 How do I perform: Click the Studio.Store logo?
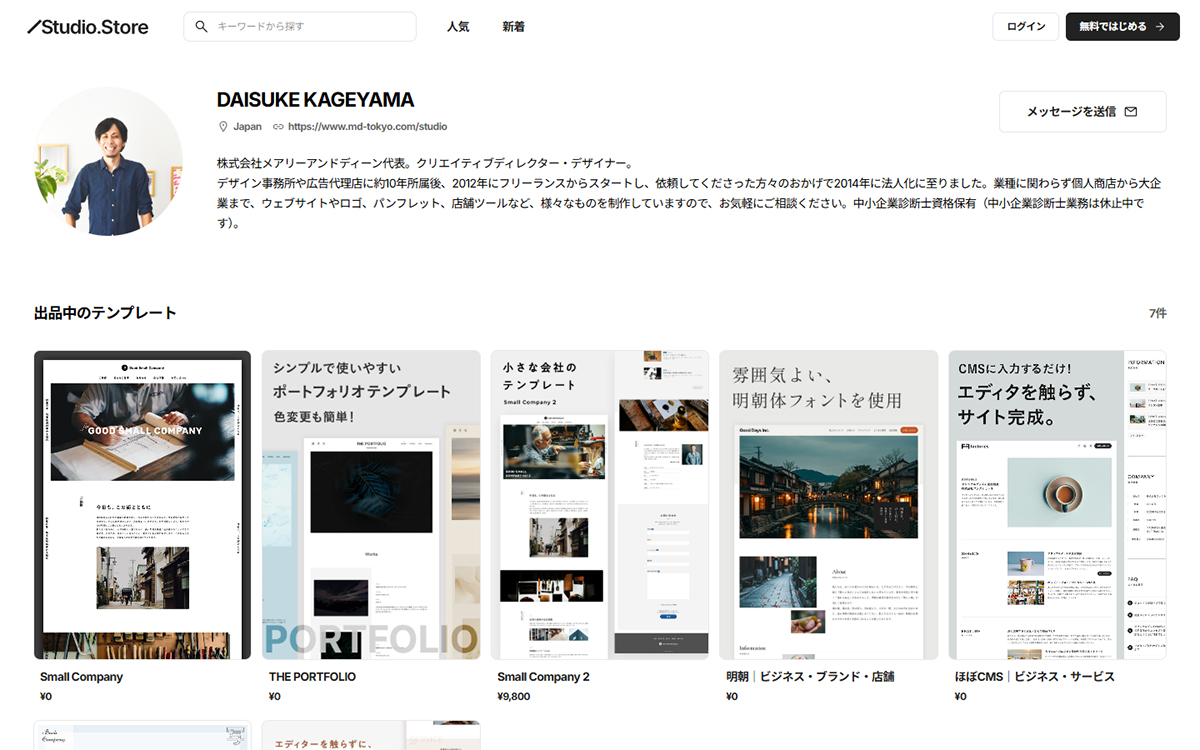point(88,27)
